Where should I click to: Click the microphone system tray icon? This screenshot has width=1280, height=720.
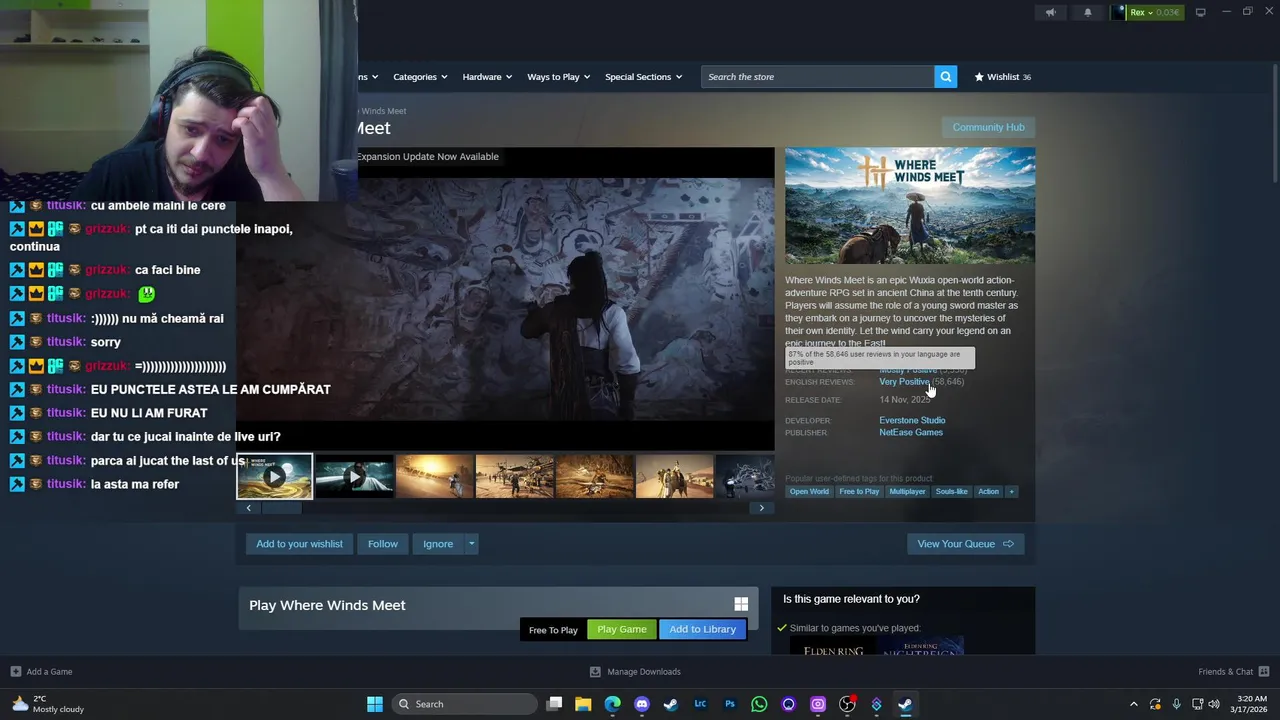click(x=1176, y=704)
